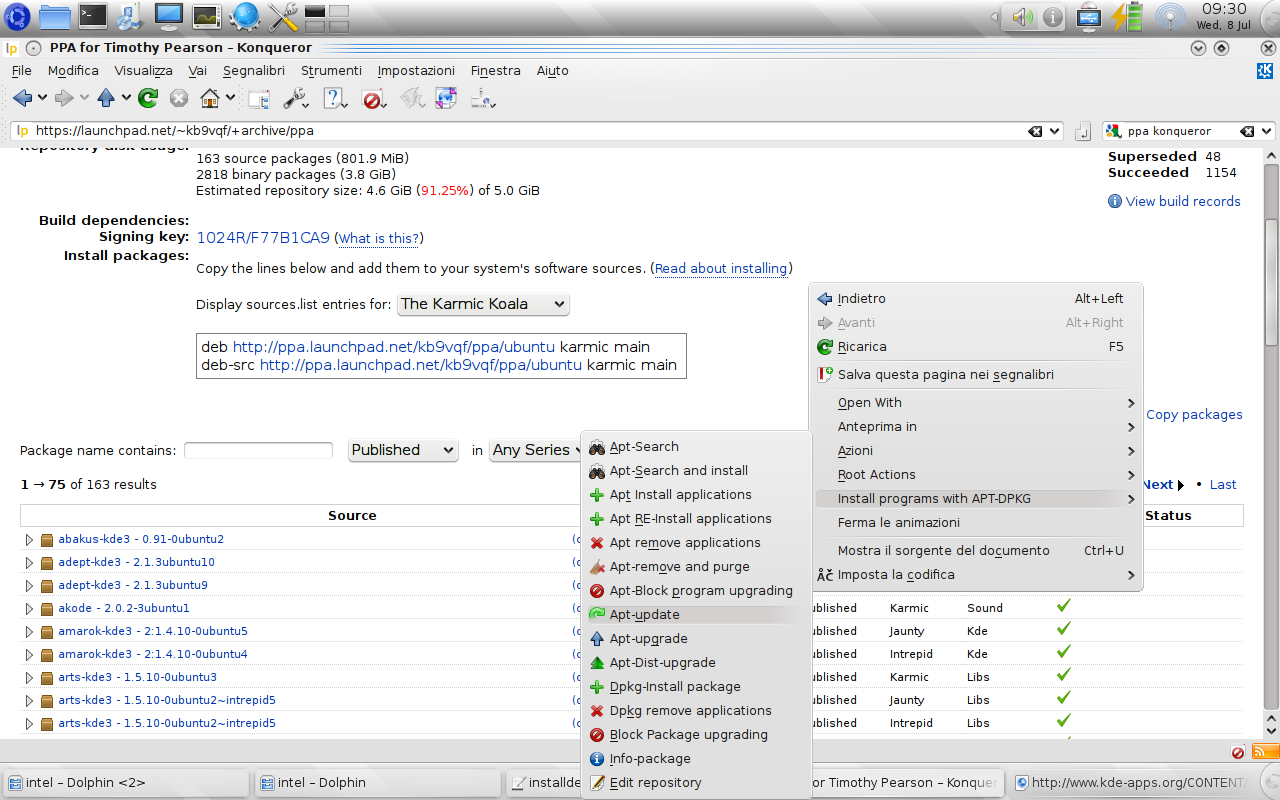Open the system settings wrench panel icon
1280x800 pixels.
(283, 15)
